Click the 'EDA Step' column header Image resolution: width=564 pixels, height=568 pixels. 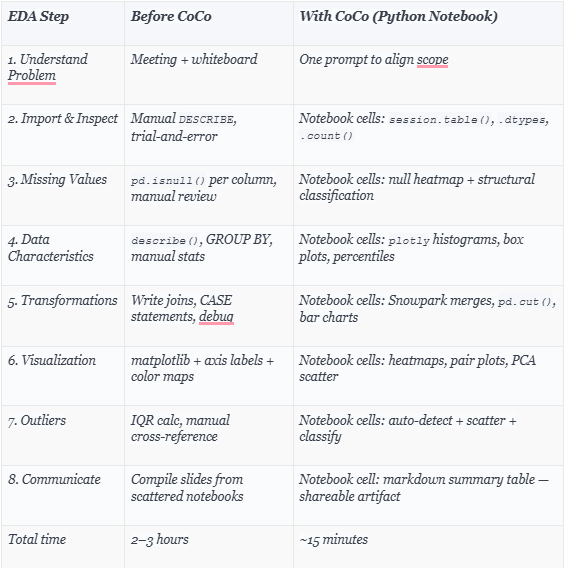[x=38, y=17]
